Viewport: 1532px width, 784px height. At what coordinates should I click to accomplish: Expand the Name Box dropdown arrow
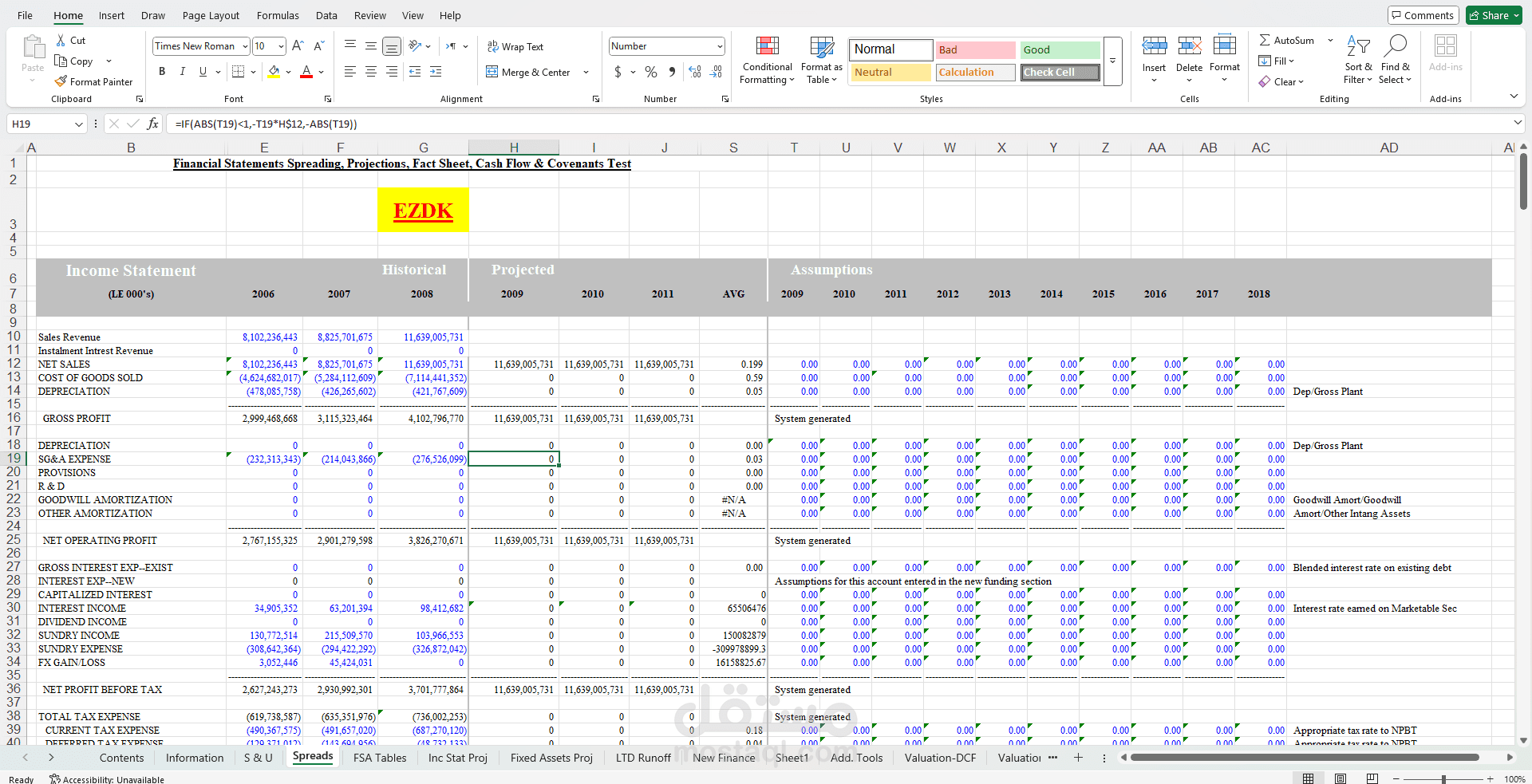79,124
